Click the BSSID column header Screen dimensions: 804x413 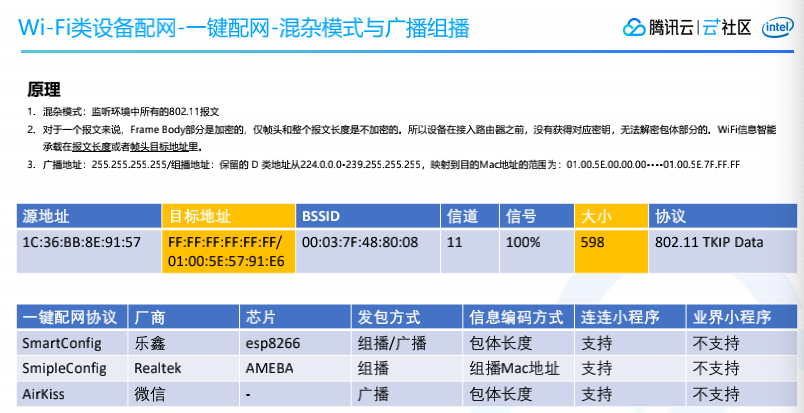click(368, 216)
